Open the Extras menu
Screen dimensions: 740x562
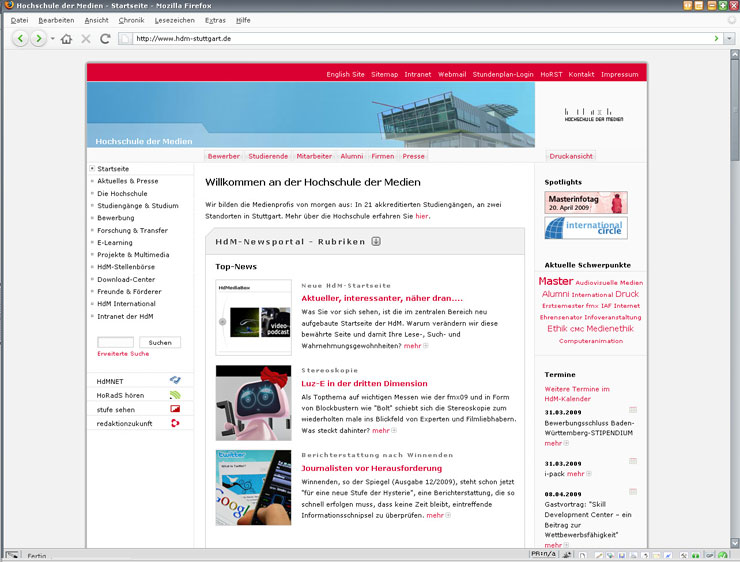[215, 20]
